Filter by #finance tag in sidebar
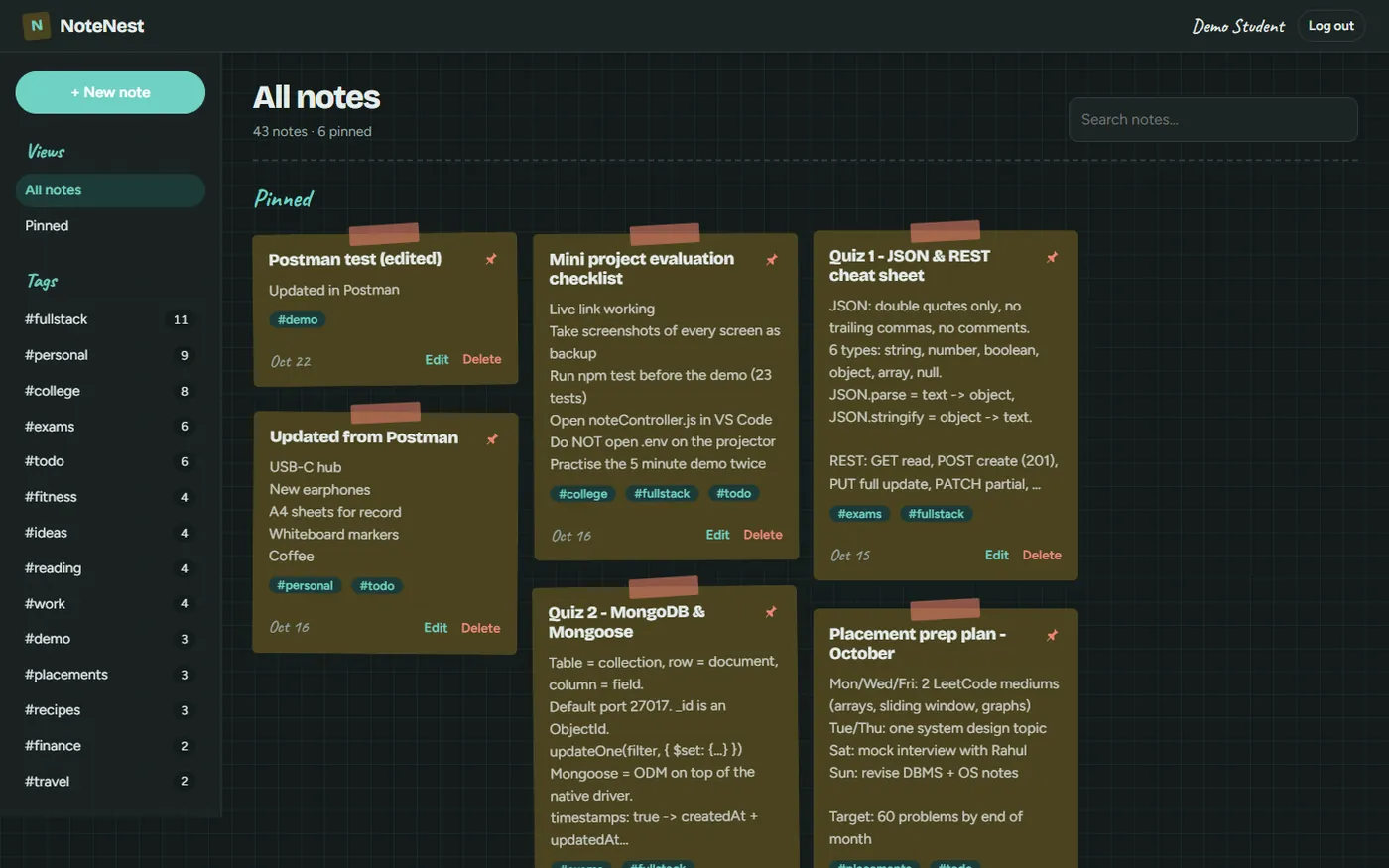The image size is (1389, 868). click(110, 746)
